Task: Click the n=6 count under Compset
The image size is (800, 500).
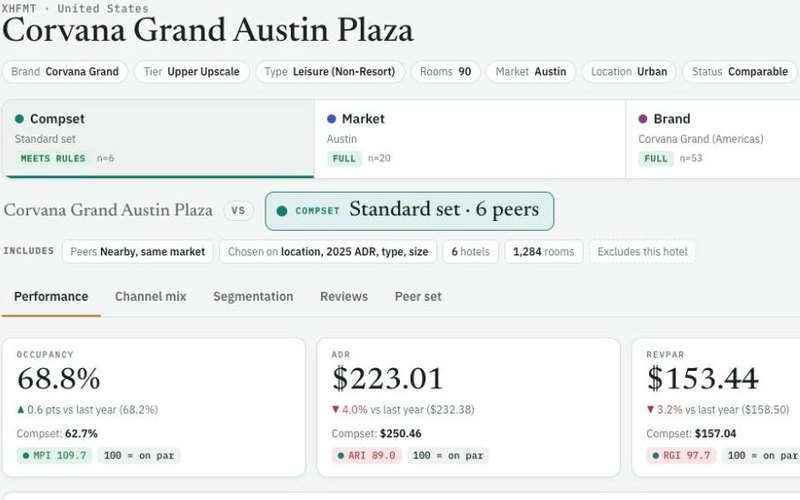Action: (106, 158)
